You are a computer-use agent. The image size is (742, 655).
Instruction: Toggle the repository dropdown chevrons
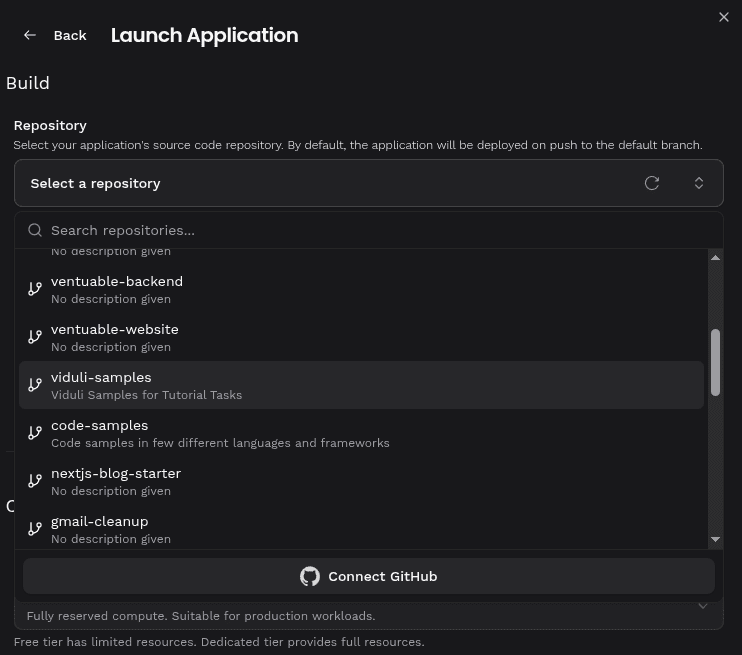point(698,183)
